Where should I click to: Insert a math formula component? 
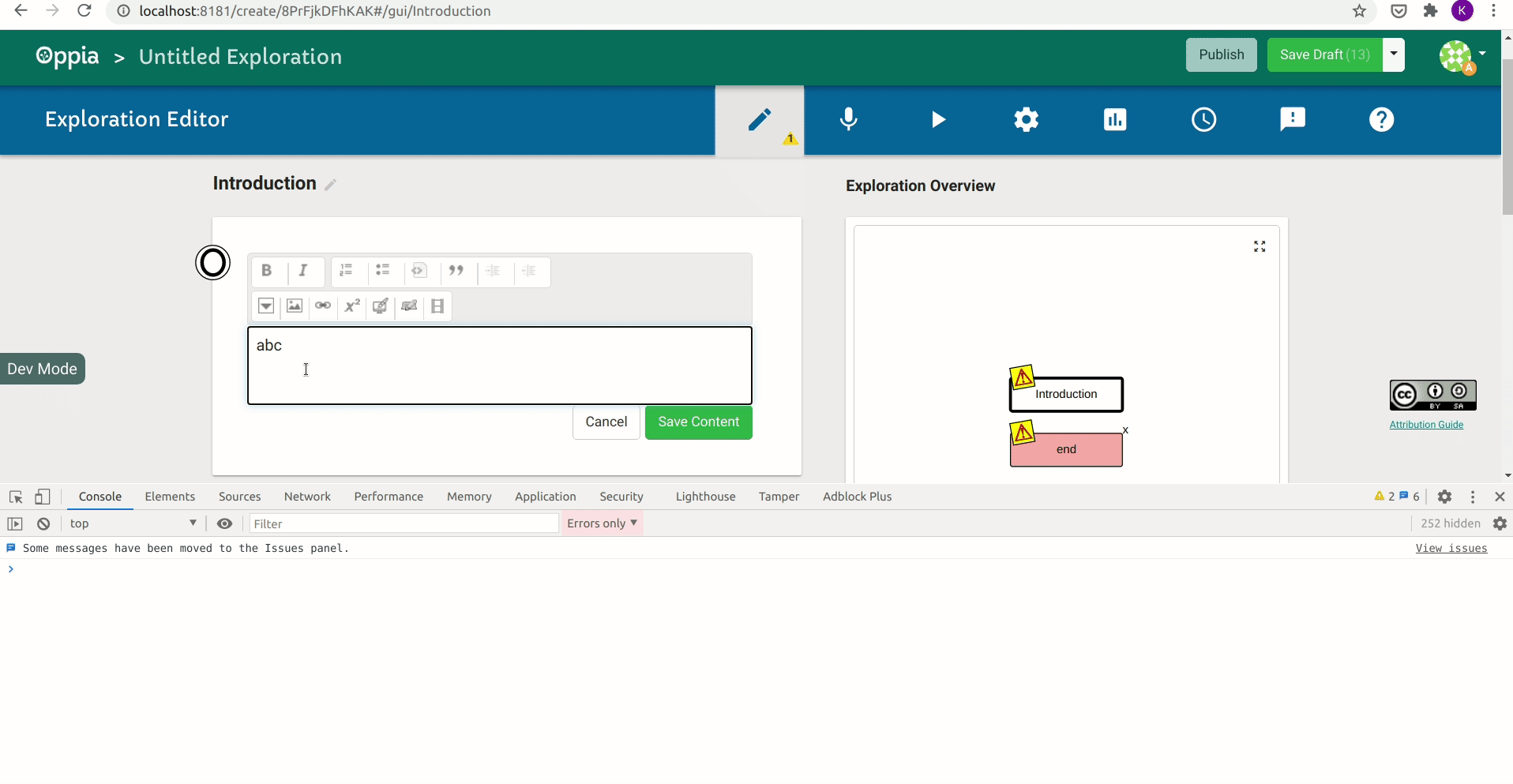[x=352, y=306]
